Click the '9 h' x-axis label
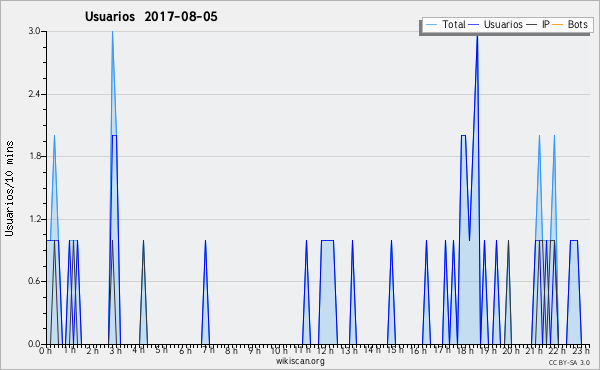The image size is (600, 370). click(254, 350)
